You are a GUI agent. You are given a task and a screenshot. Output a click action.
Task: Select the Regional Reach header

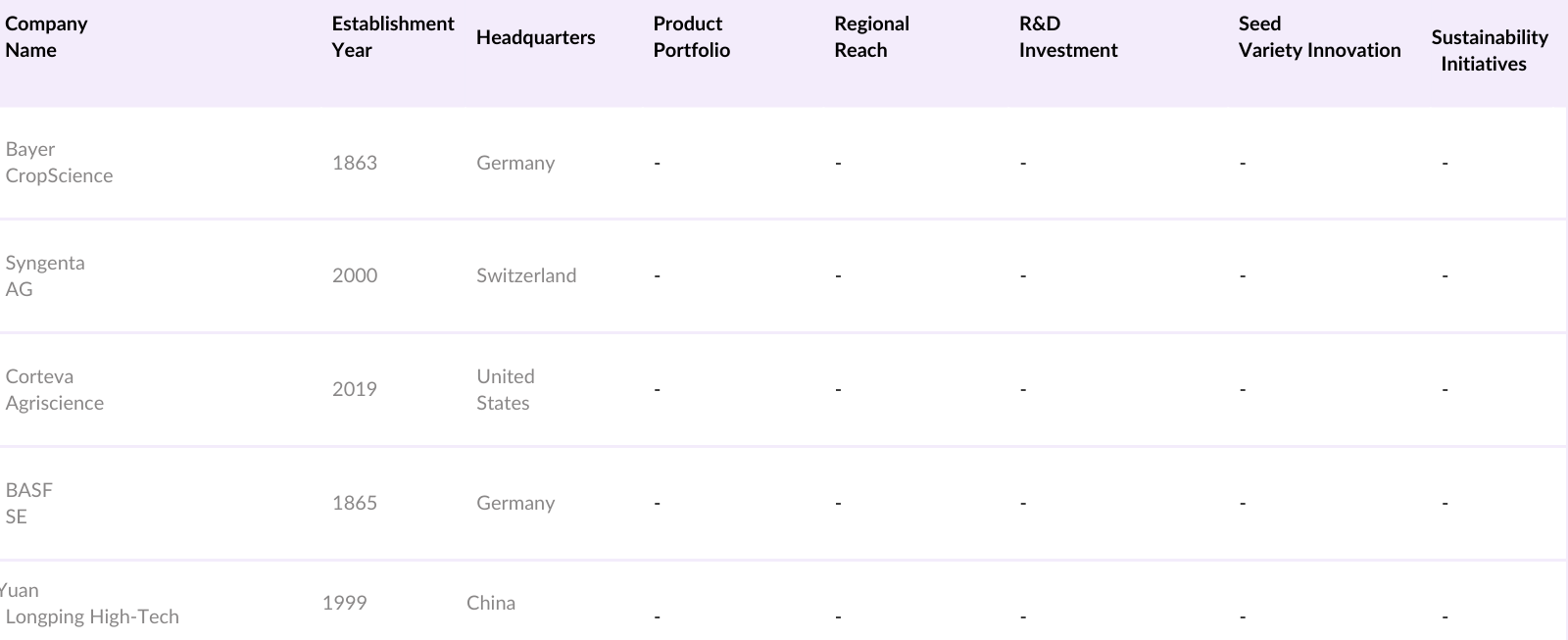[871, 37]
